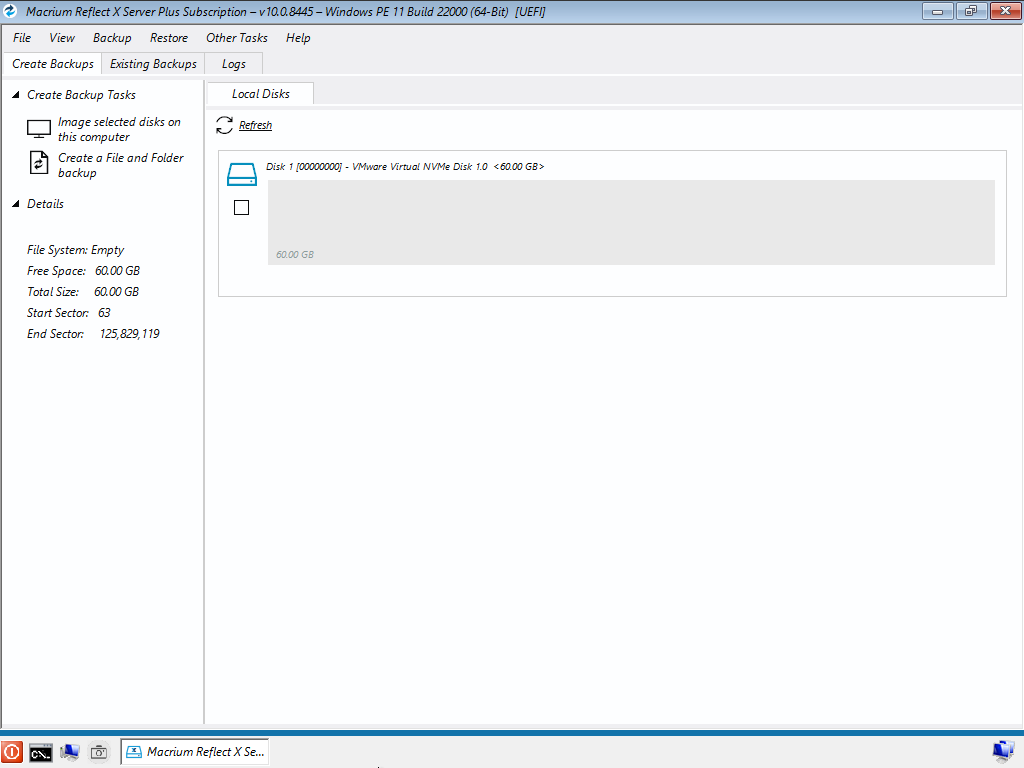Open the Other Tasks menu
This screenshot has height=768, width=1024.
(237, 38)
